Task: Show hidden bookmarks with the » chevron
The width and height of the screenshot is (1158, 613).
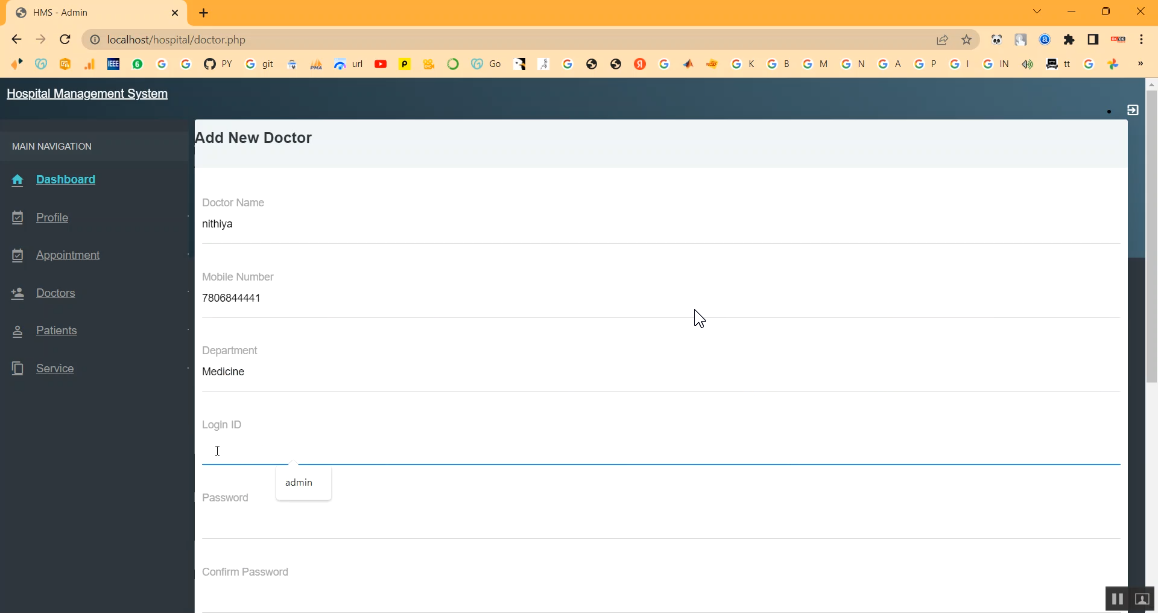Action: (1140, 64)
